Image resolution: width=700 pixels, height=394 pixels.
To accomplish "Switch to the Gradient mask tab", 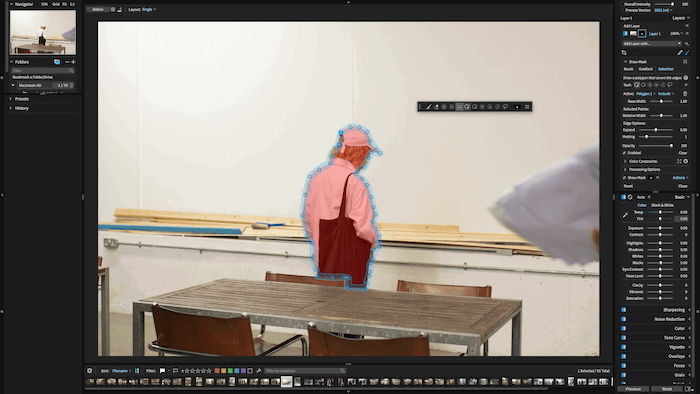I will pyautogui.click(x=646, y=69).
